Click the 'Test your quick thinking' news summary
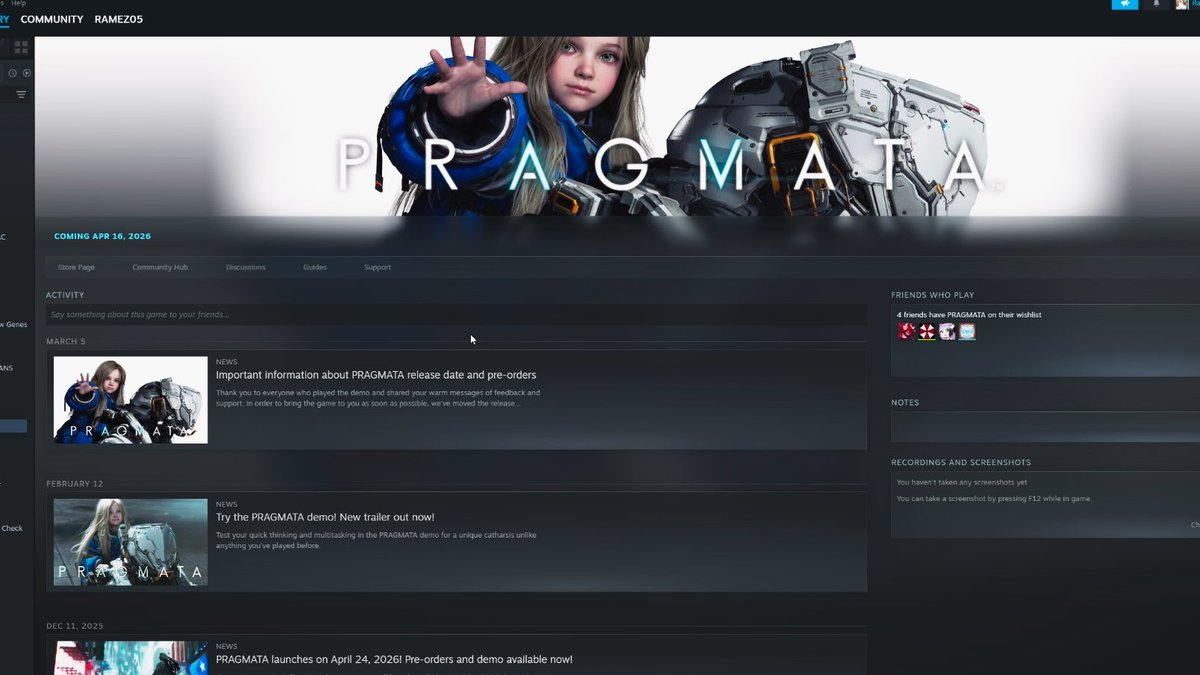 coord(376,540)
